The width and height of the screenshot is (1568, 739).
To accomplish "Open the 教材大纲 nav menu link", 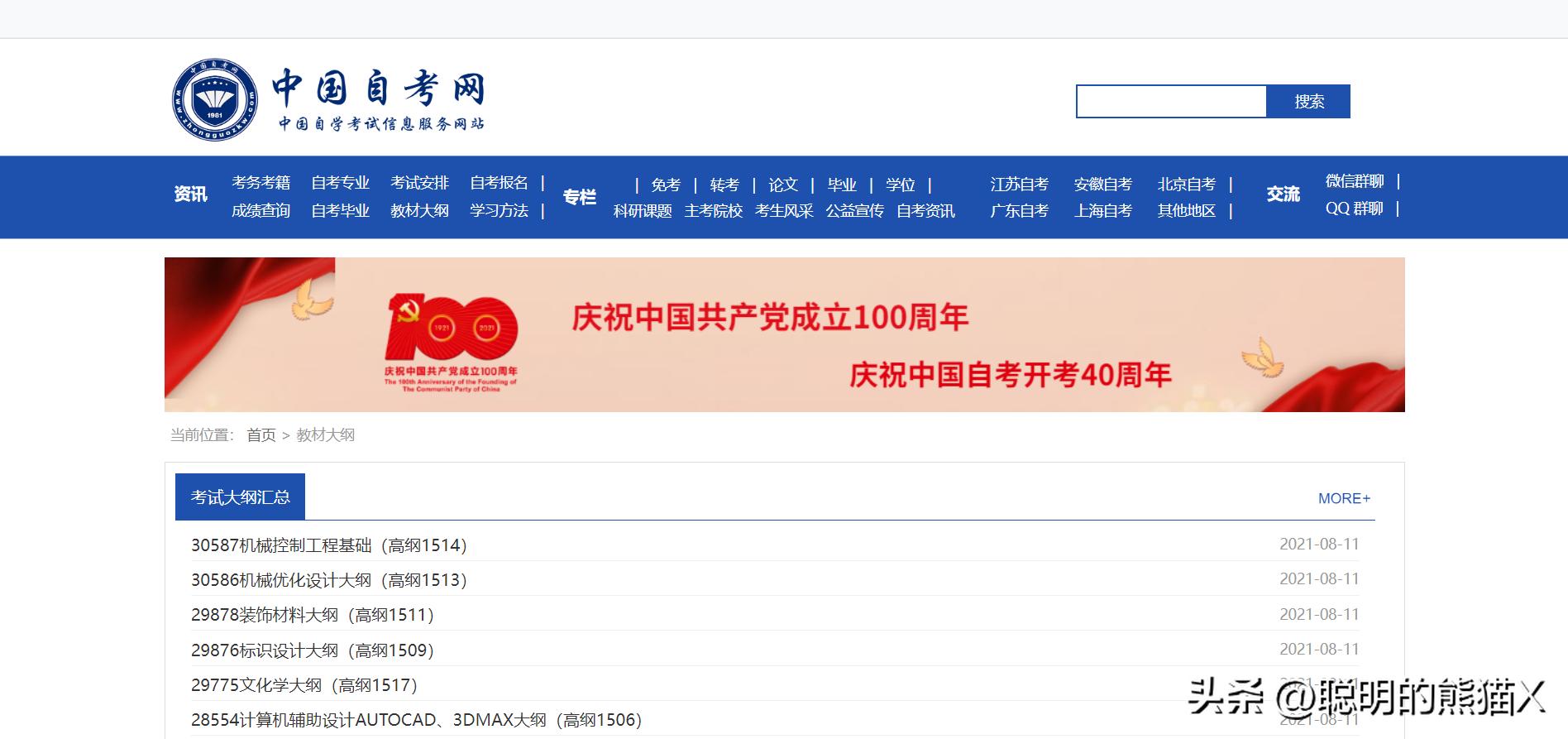I will coord(419,210).
